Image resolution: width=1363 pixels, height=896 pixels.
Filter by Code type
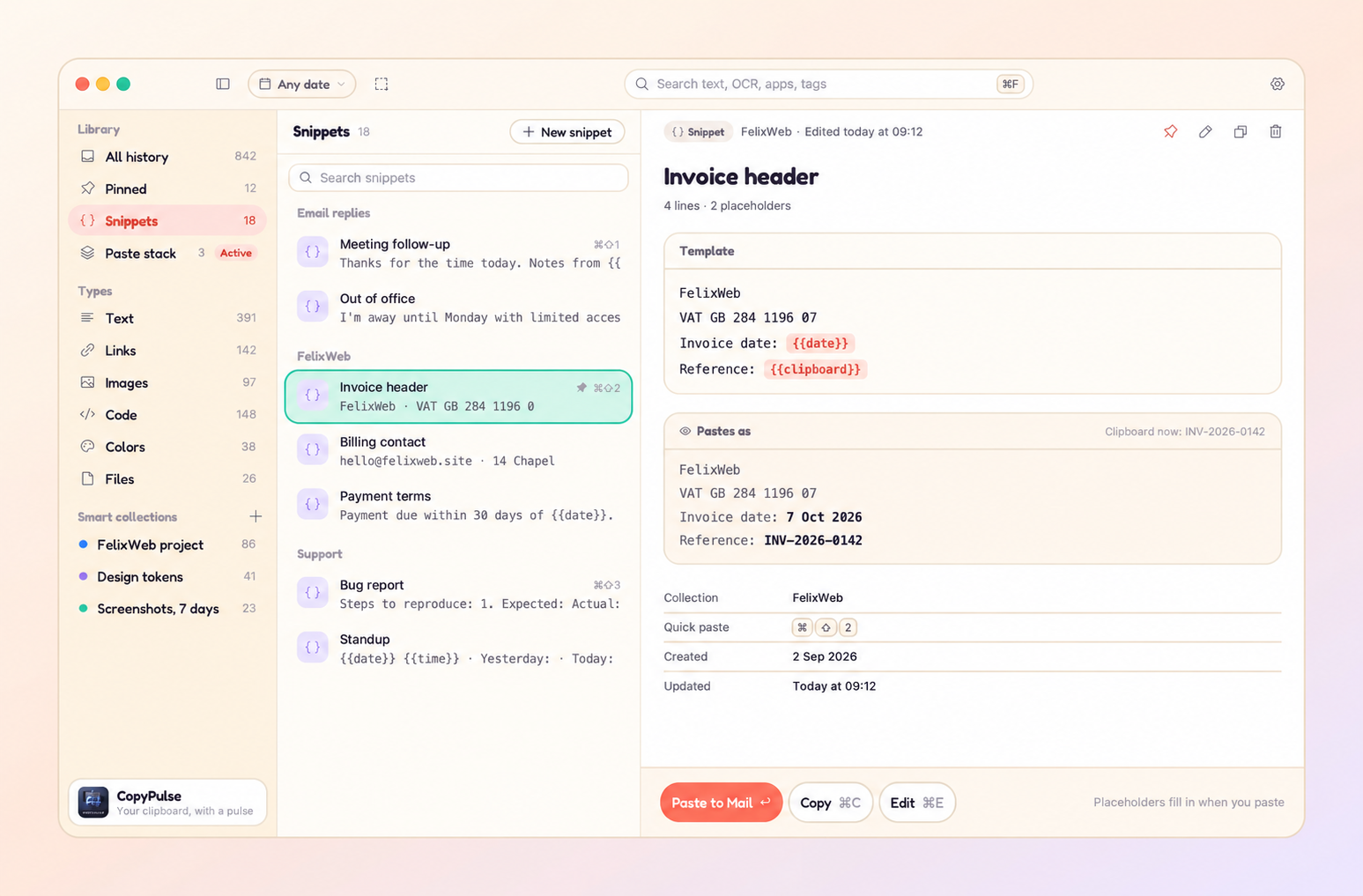167,415
